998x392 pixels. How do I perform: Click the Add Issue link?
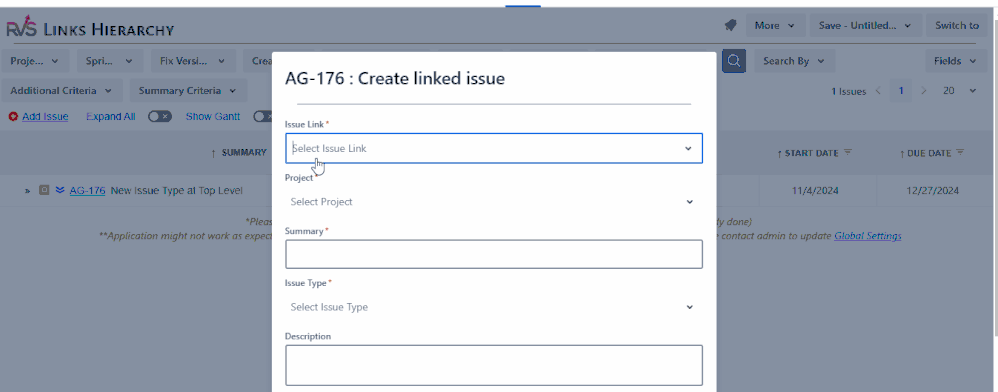[x=45, y=117]
